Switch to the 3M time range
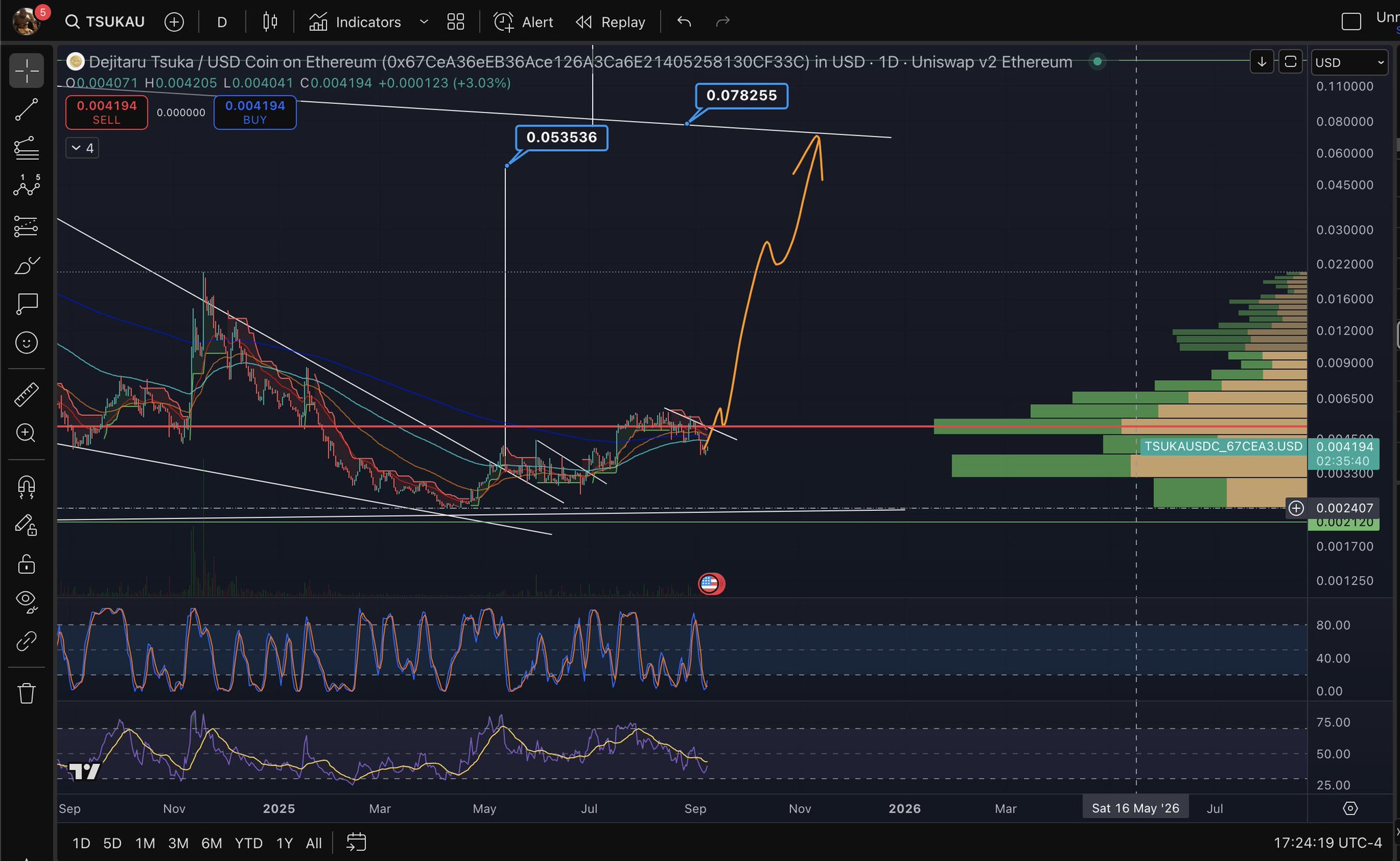This screenshot has width=1400, height=861. coord(178,843)
